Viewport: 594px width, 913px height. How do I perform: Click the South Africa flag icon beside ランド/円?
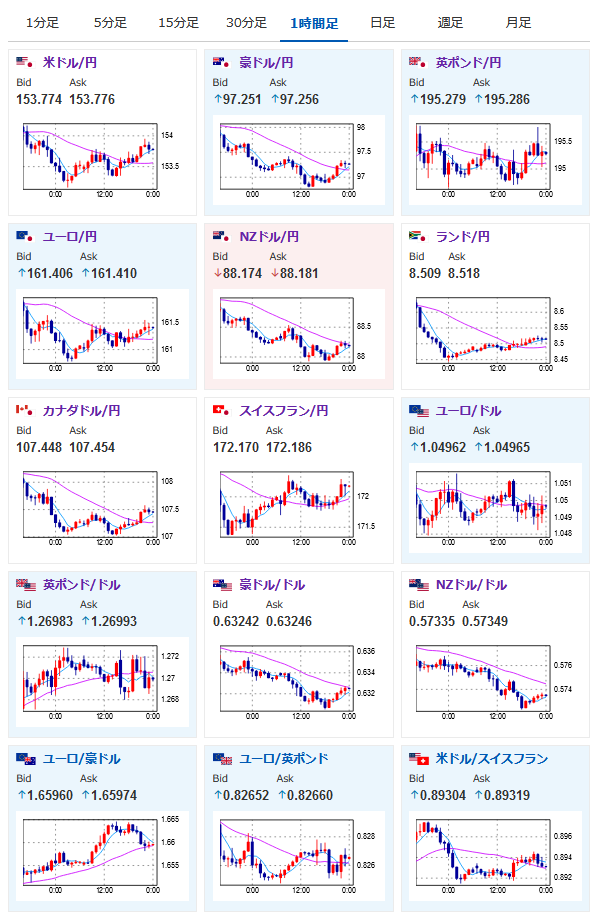(418, 236)
